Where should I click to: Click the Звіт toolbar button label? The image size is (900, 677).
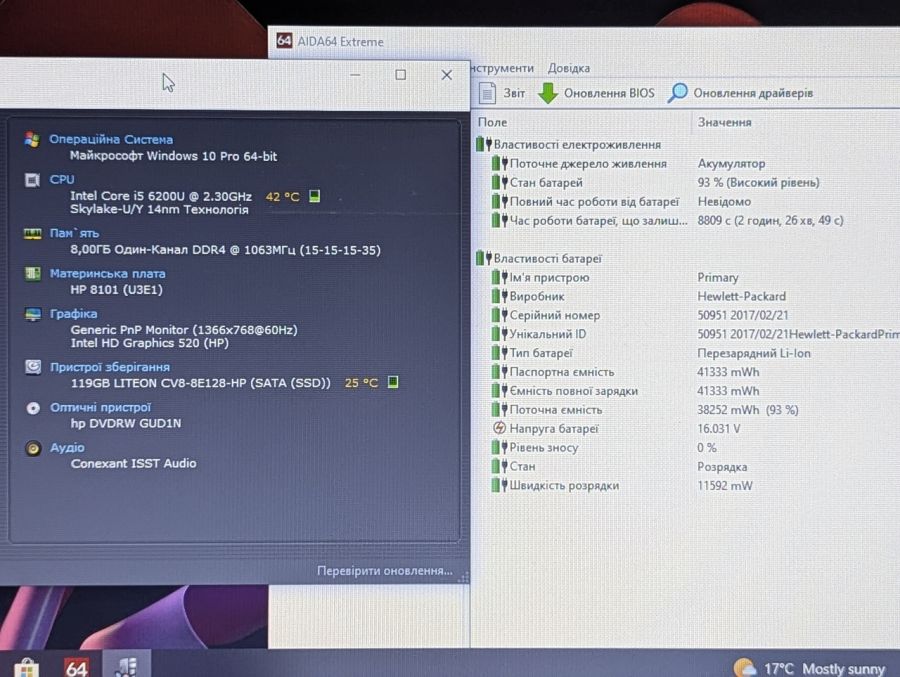(514, 93)
